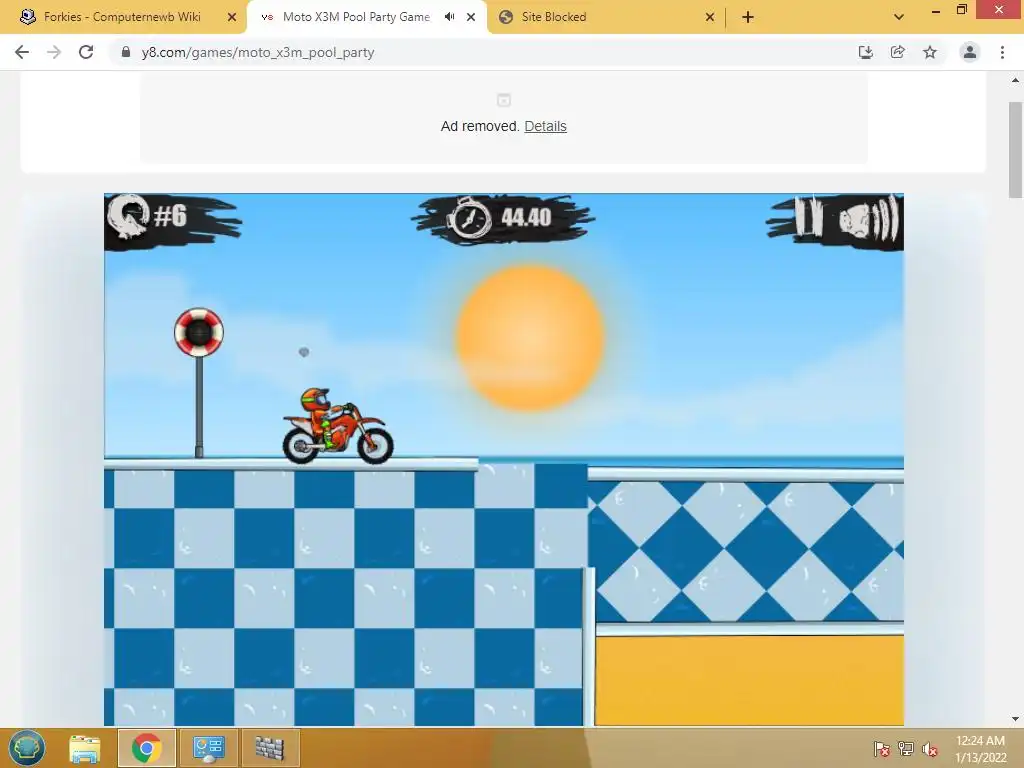Open the ad removed Details link

click(545, 126)
